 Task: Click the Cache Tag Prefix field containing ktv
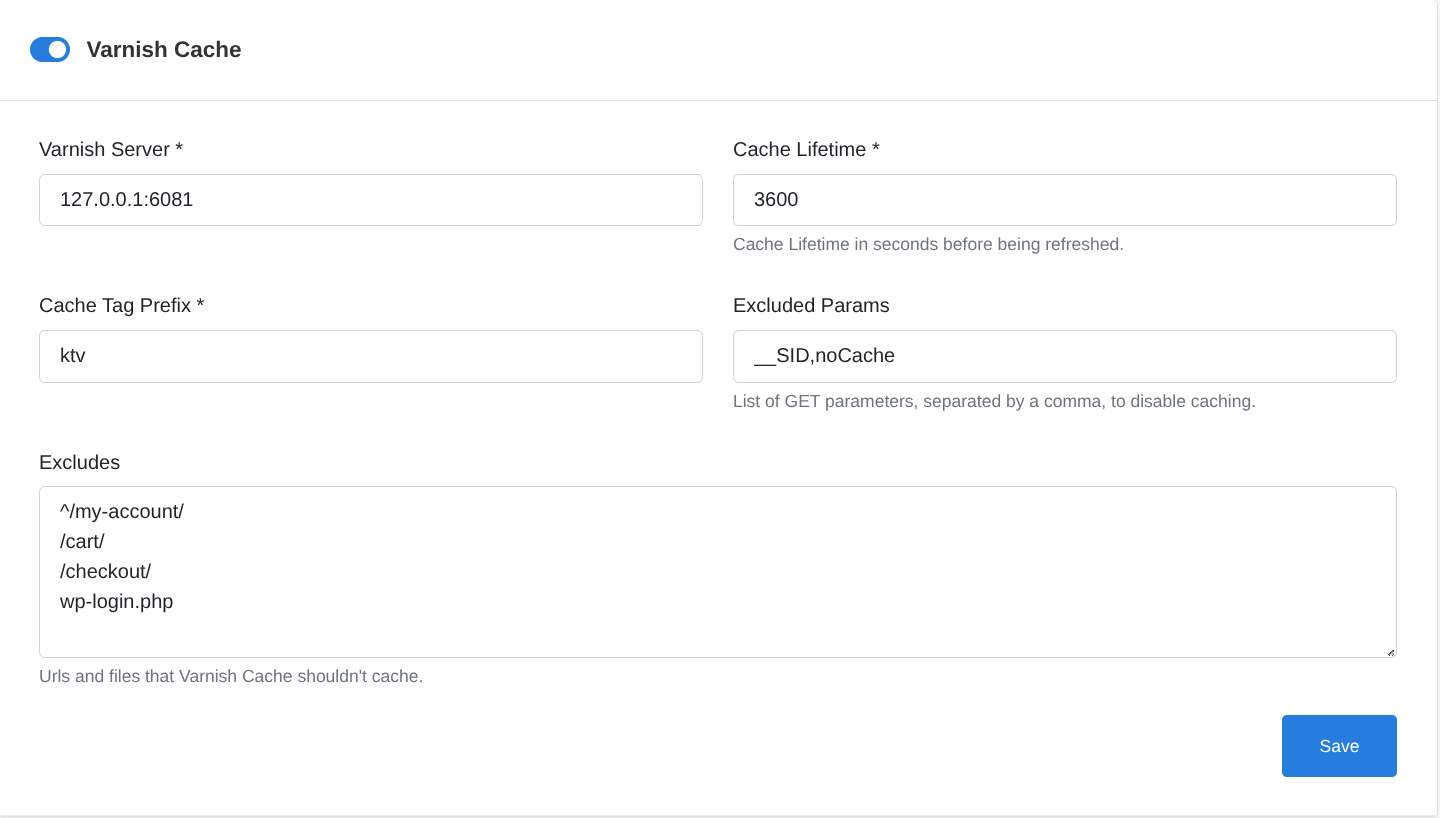(370, 356)
